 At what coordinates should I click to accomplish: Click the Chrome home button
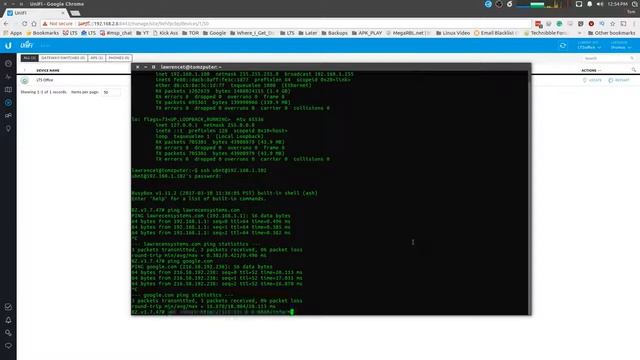[x=34, y=24]
